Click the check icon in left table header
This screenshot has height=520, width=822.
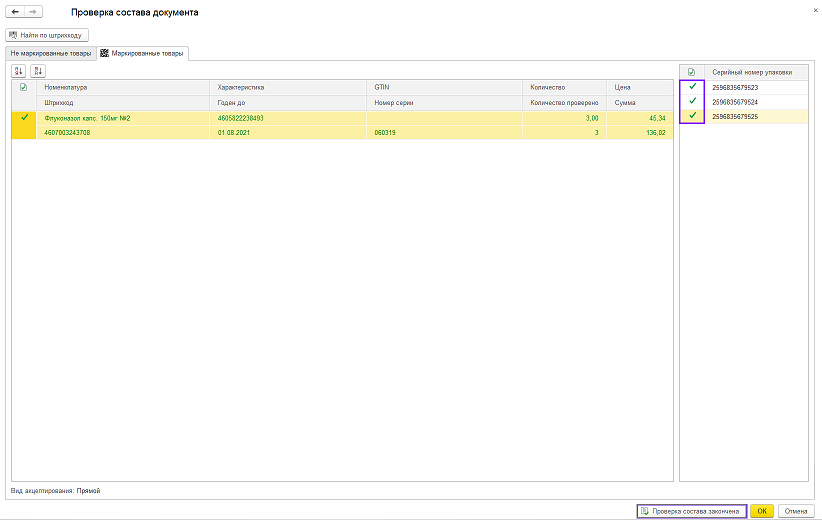23,87
